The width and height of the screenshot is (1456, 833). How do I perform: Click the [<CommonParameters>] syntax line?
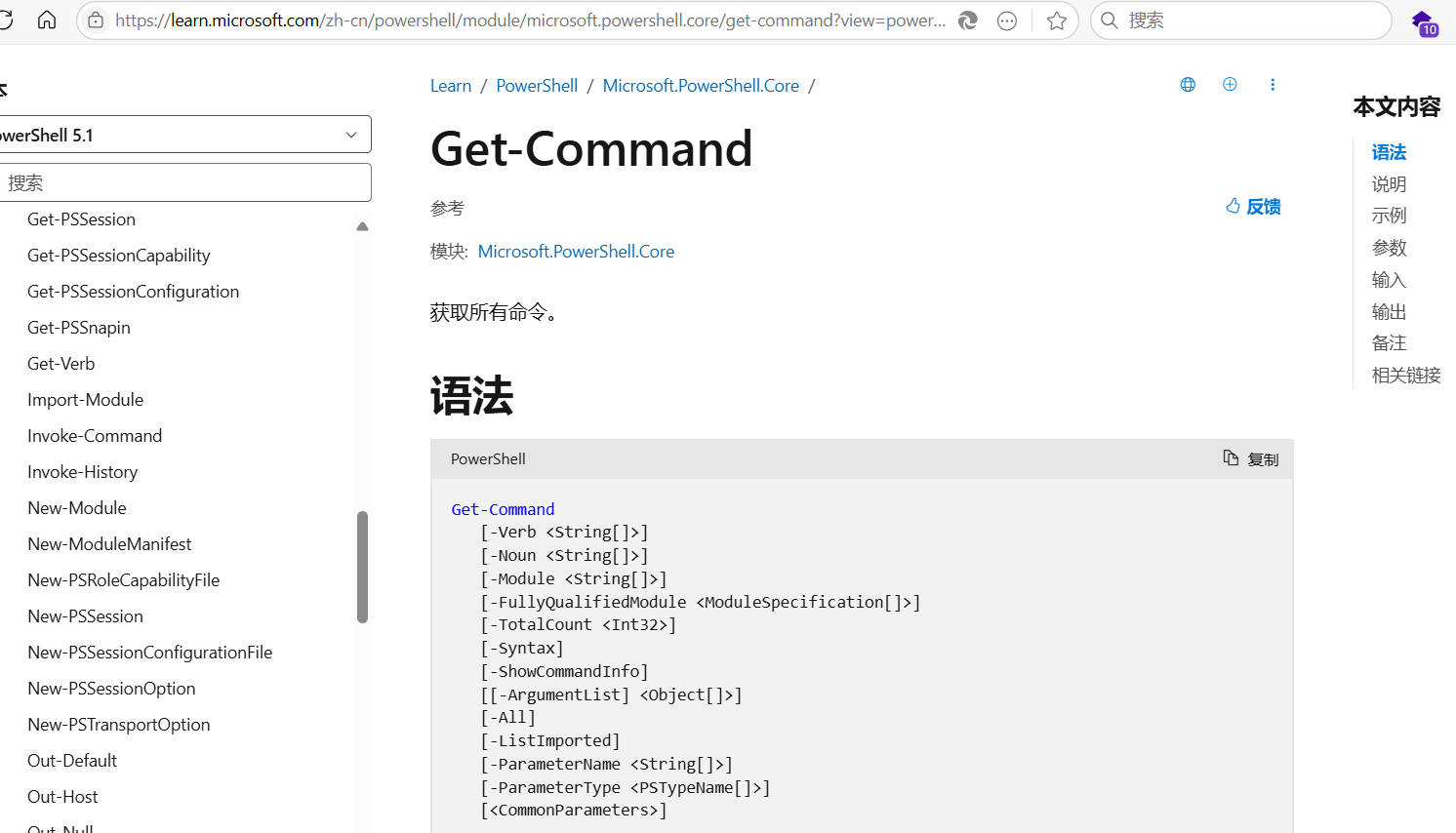(x=573, y=811)
